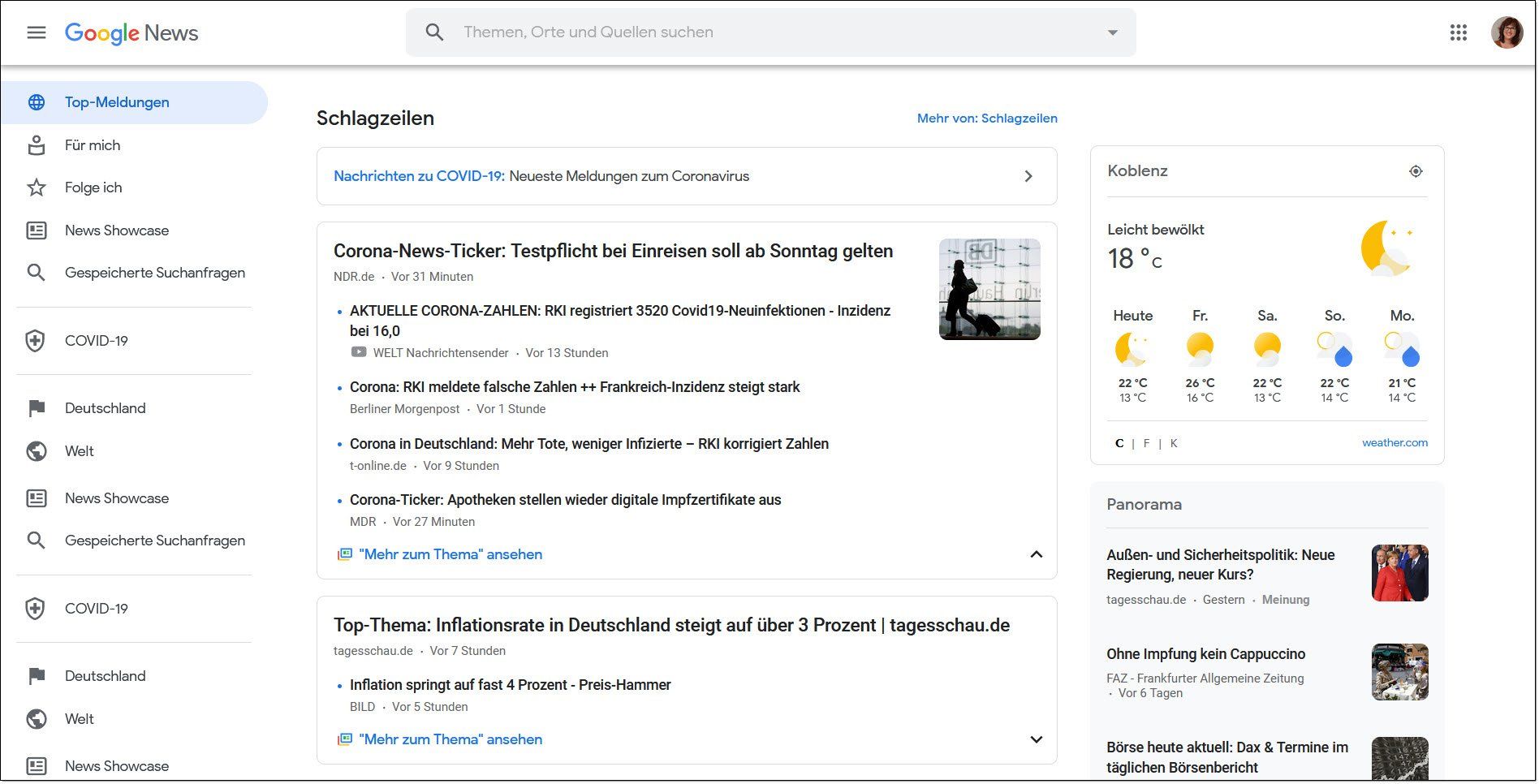1539x784 pixels.
Task: Open the Google apps grid launcher
Action: coord(1459,32)
